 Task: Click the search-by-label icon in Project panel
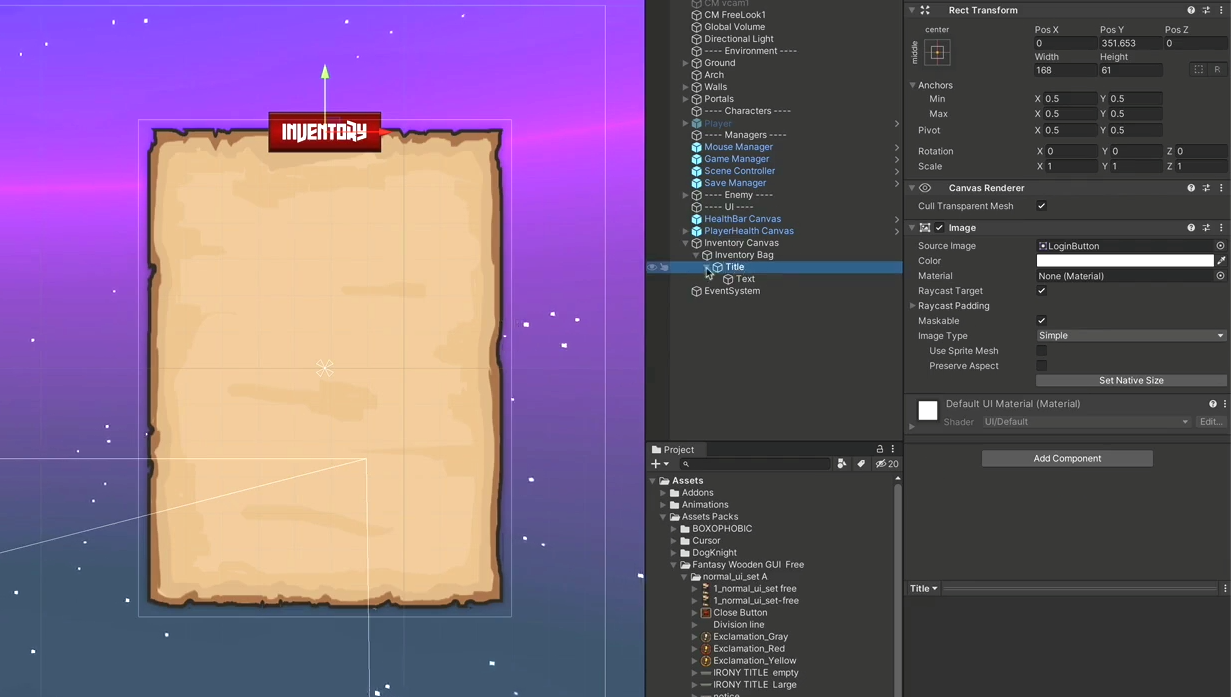click(x=861, y=463)
